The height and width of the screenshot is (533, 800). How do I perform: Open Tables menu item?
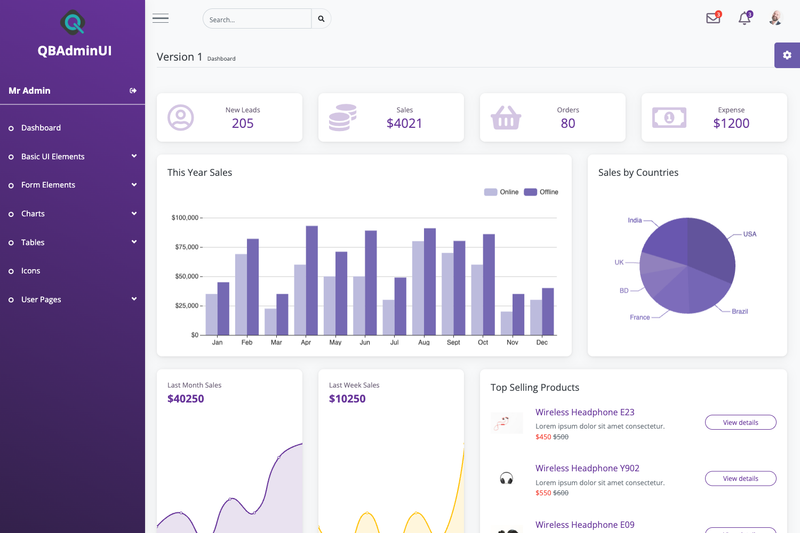(x=33, y=242)
